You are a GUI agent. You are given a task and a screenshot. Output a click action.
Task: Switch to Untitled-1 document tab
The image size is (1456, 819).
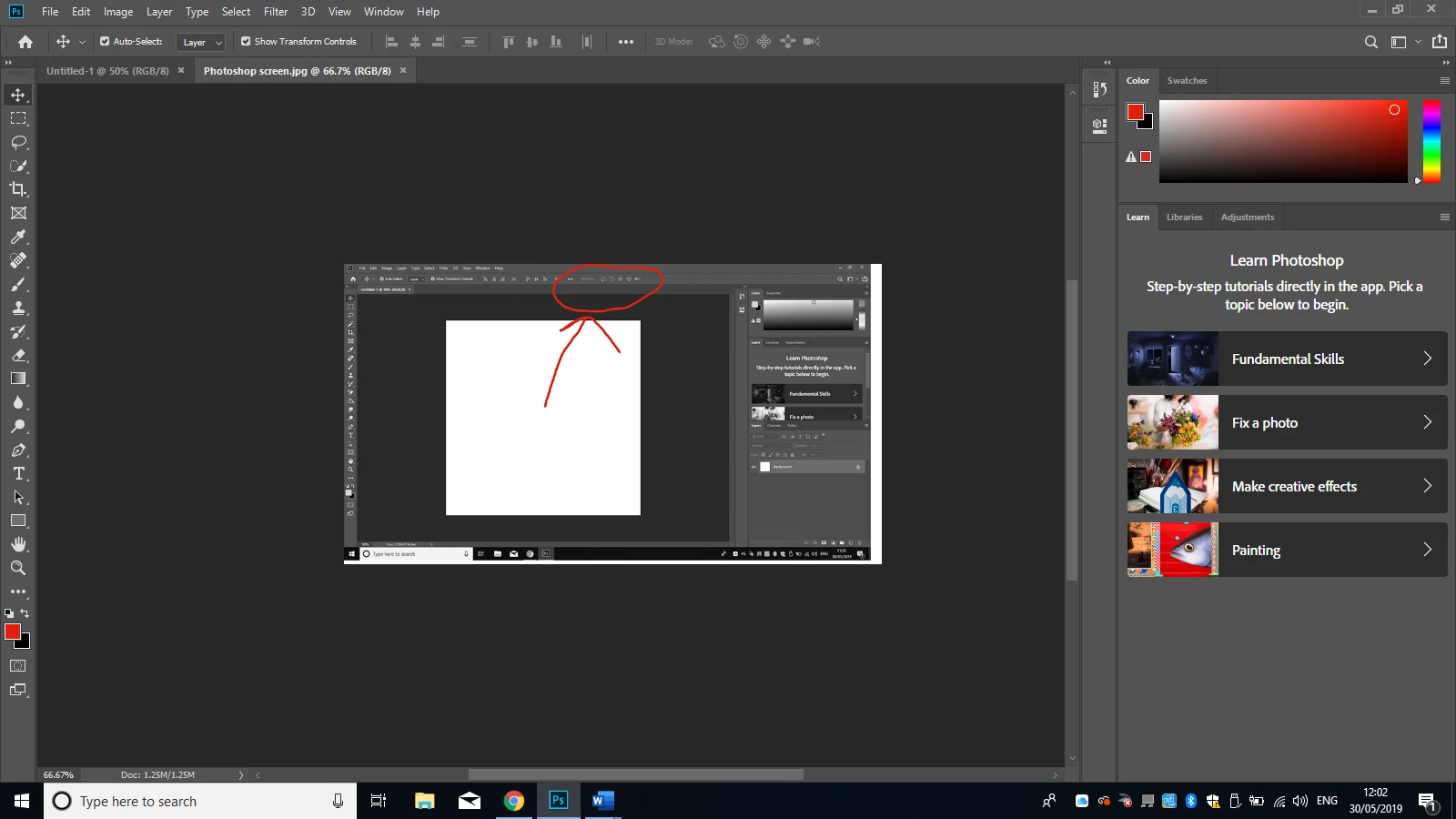click(107, 71)
